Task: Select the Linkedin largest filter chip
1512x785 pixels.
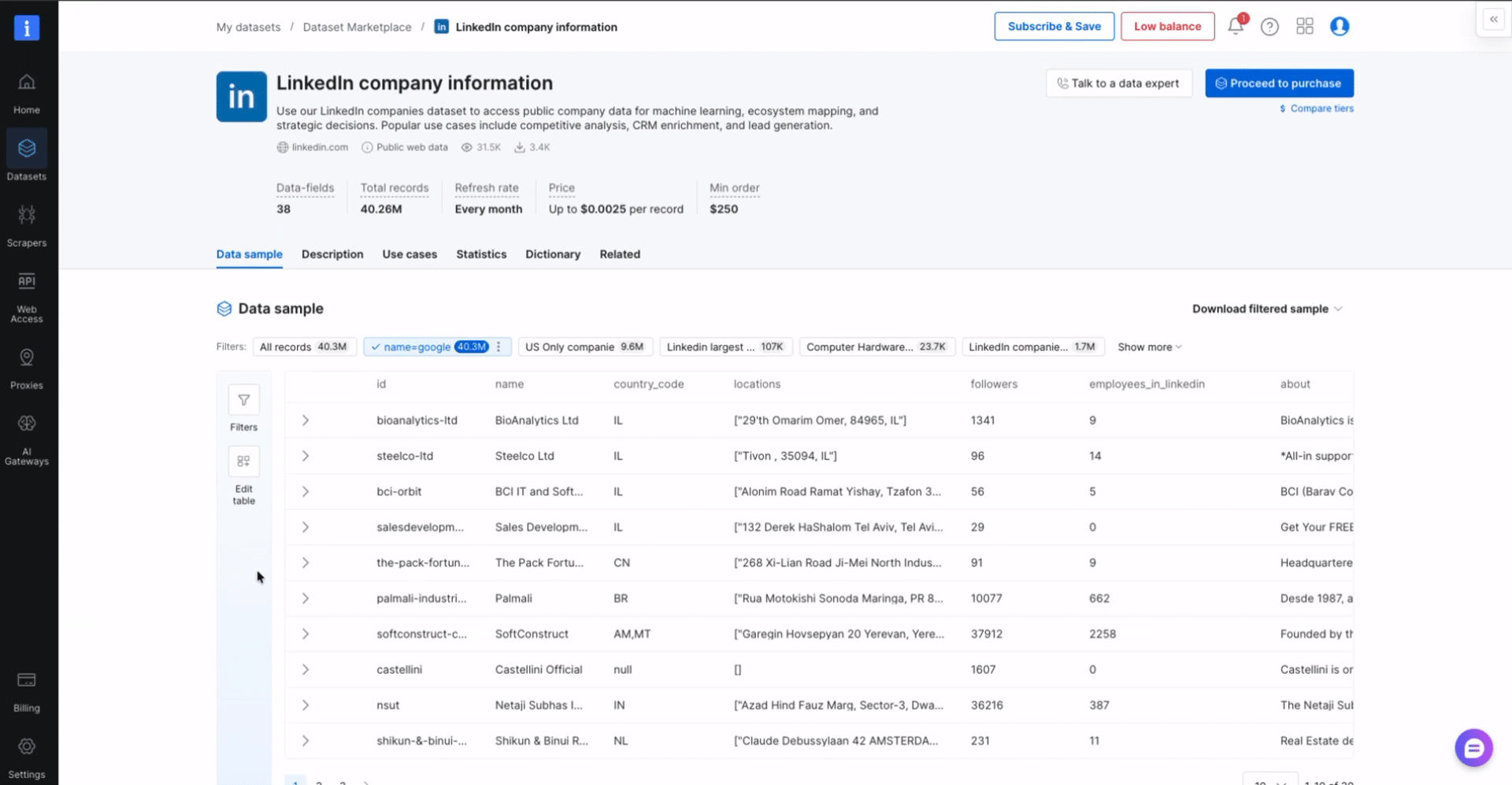Action: [726, 346]
